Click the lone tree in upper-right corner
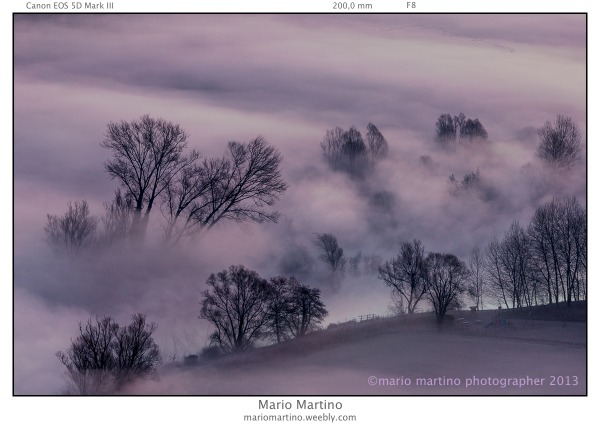The width and height of the screenshot is (600, 424). (x=558, y=140)
